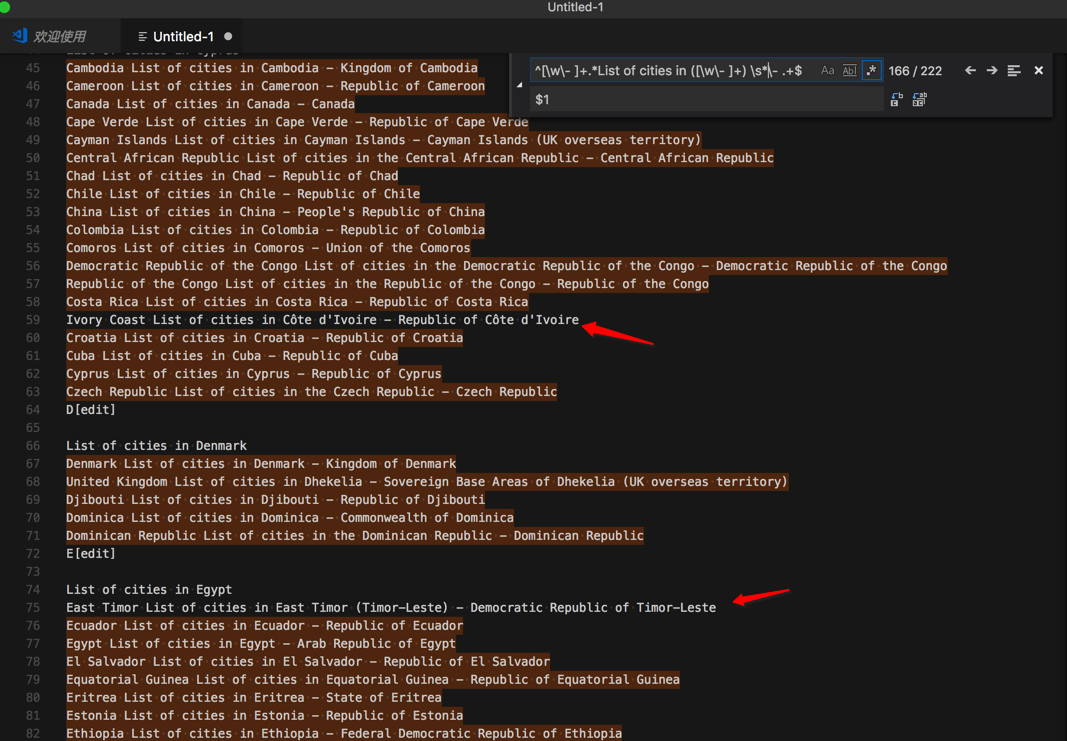
Task: Click the Ivory Coast line of text
Action: click(x=323, y=320)
